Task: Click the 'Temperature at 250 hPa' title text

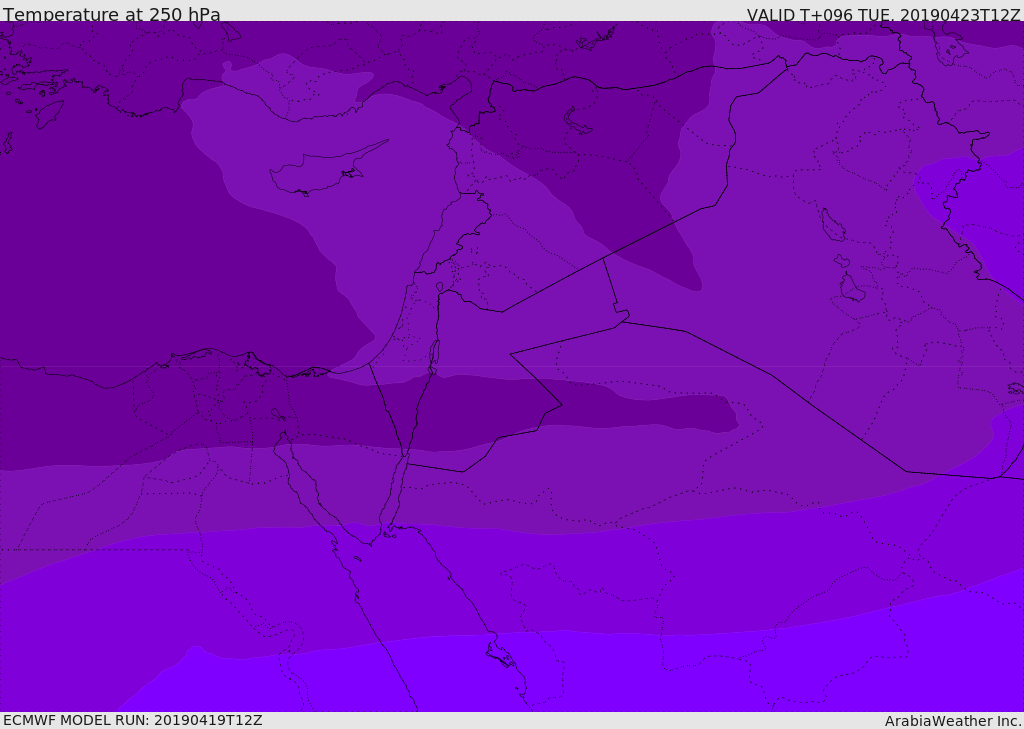Action: [112, 14]
